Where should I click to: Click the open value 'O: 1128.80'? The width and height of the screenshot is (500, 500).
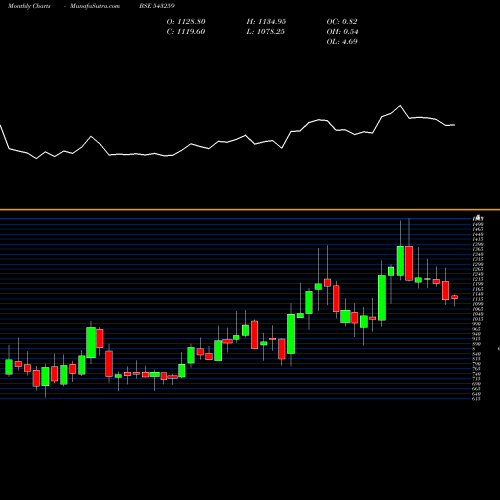pos(186,22)
